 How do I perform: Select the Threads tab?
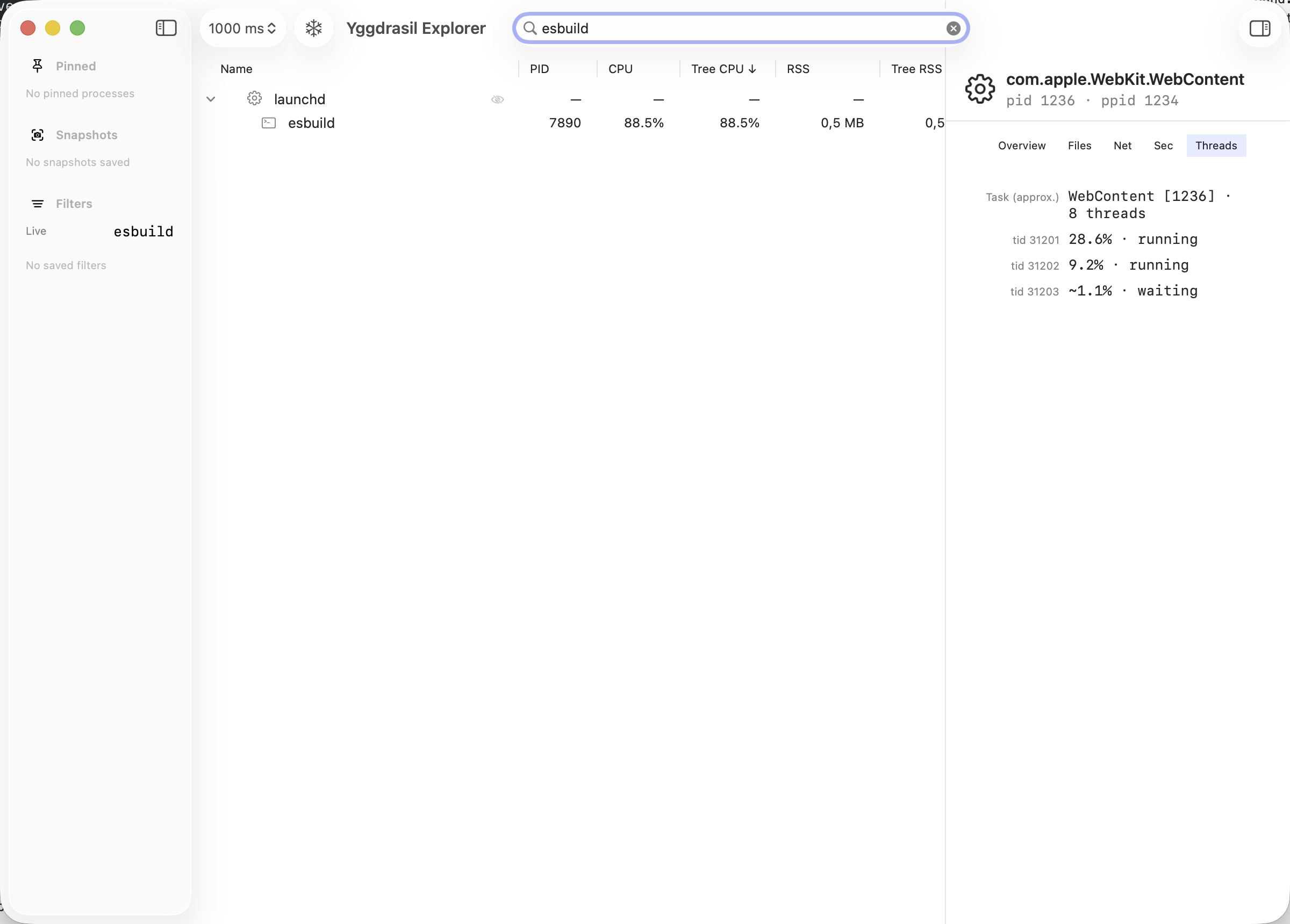tap(1216, 146)
